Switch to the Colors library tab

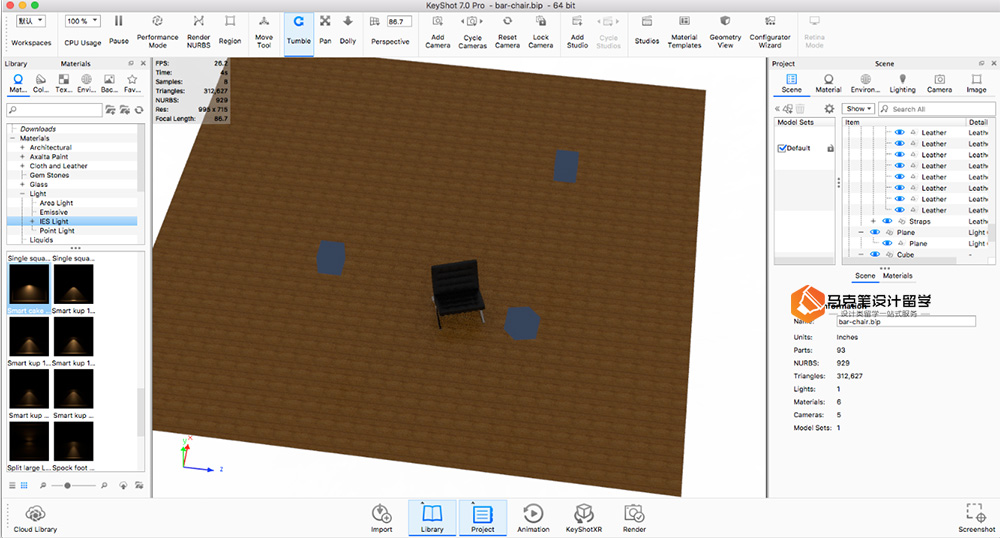point(41,84)
